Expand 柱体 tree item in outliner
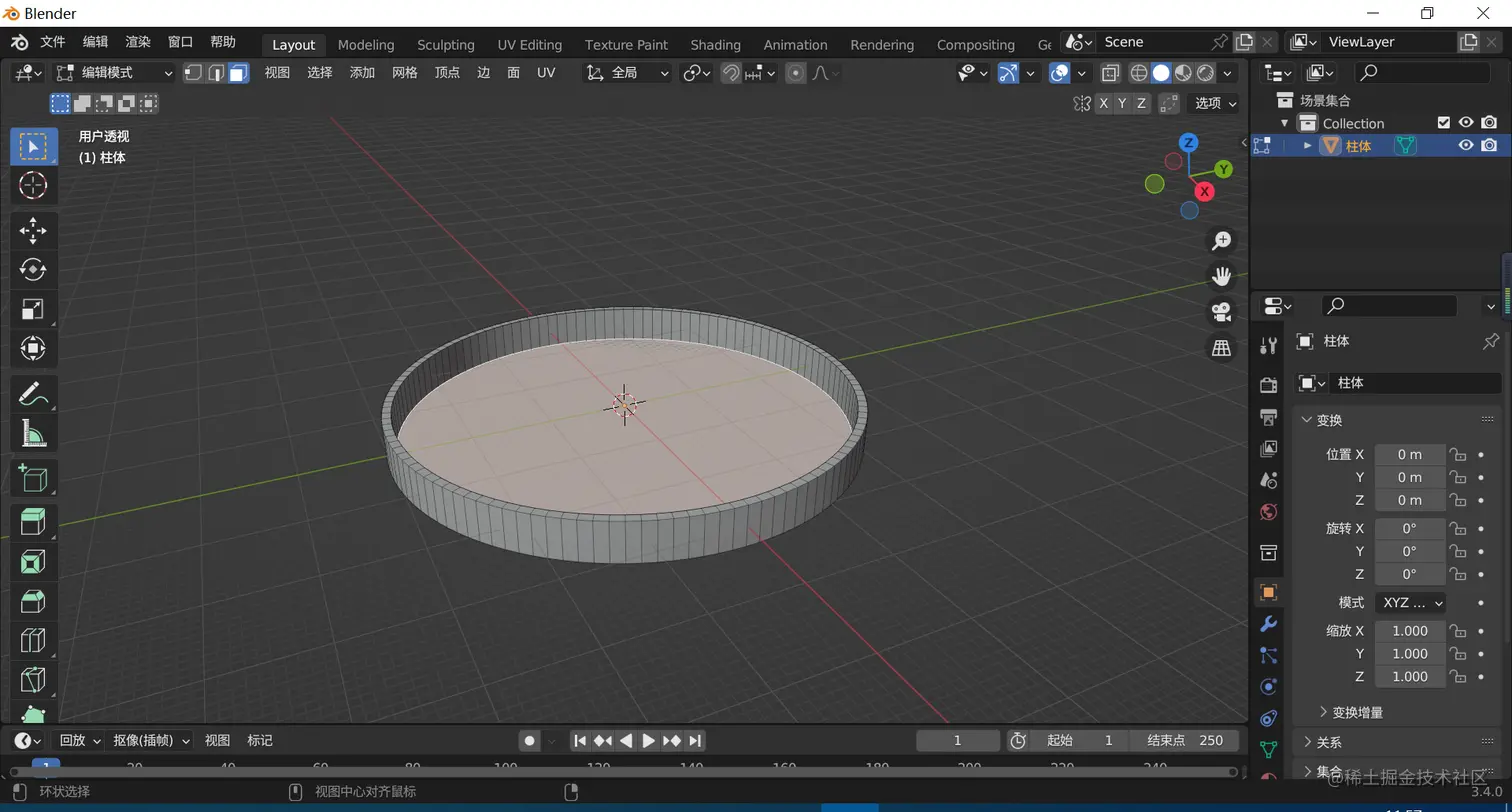The height and width of the screenshot is (812, 1512). coord(1307,145)
